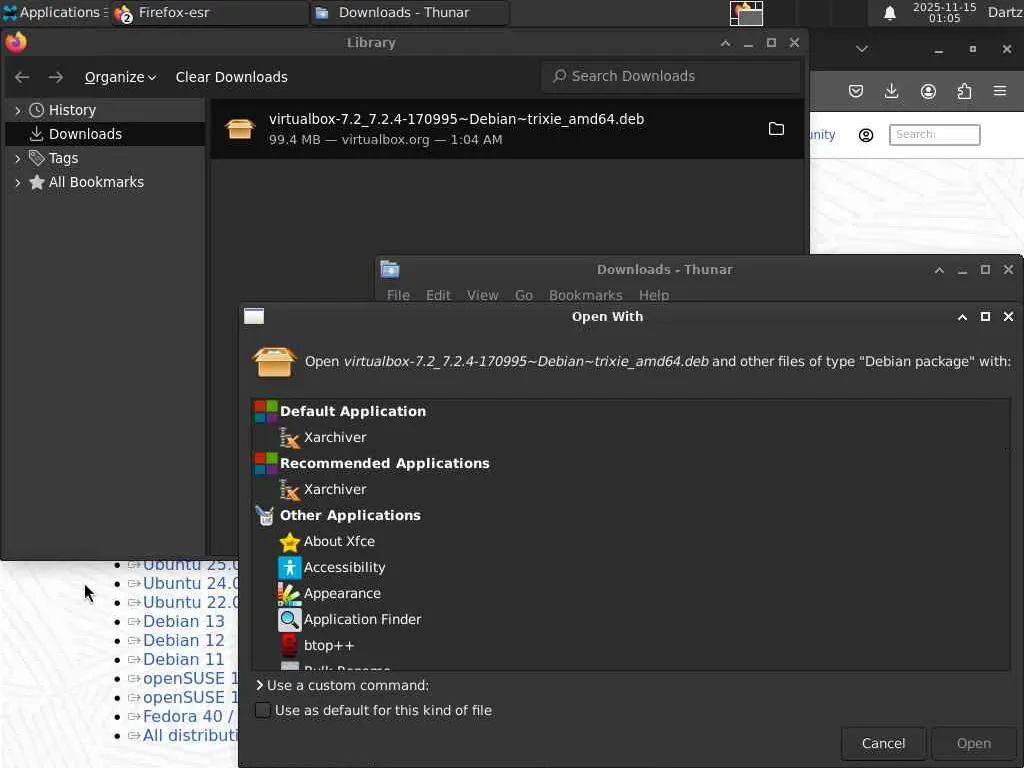1024x768 pixels.
Task: Click the Appearance app icon
Action: tap(289, 594)
